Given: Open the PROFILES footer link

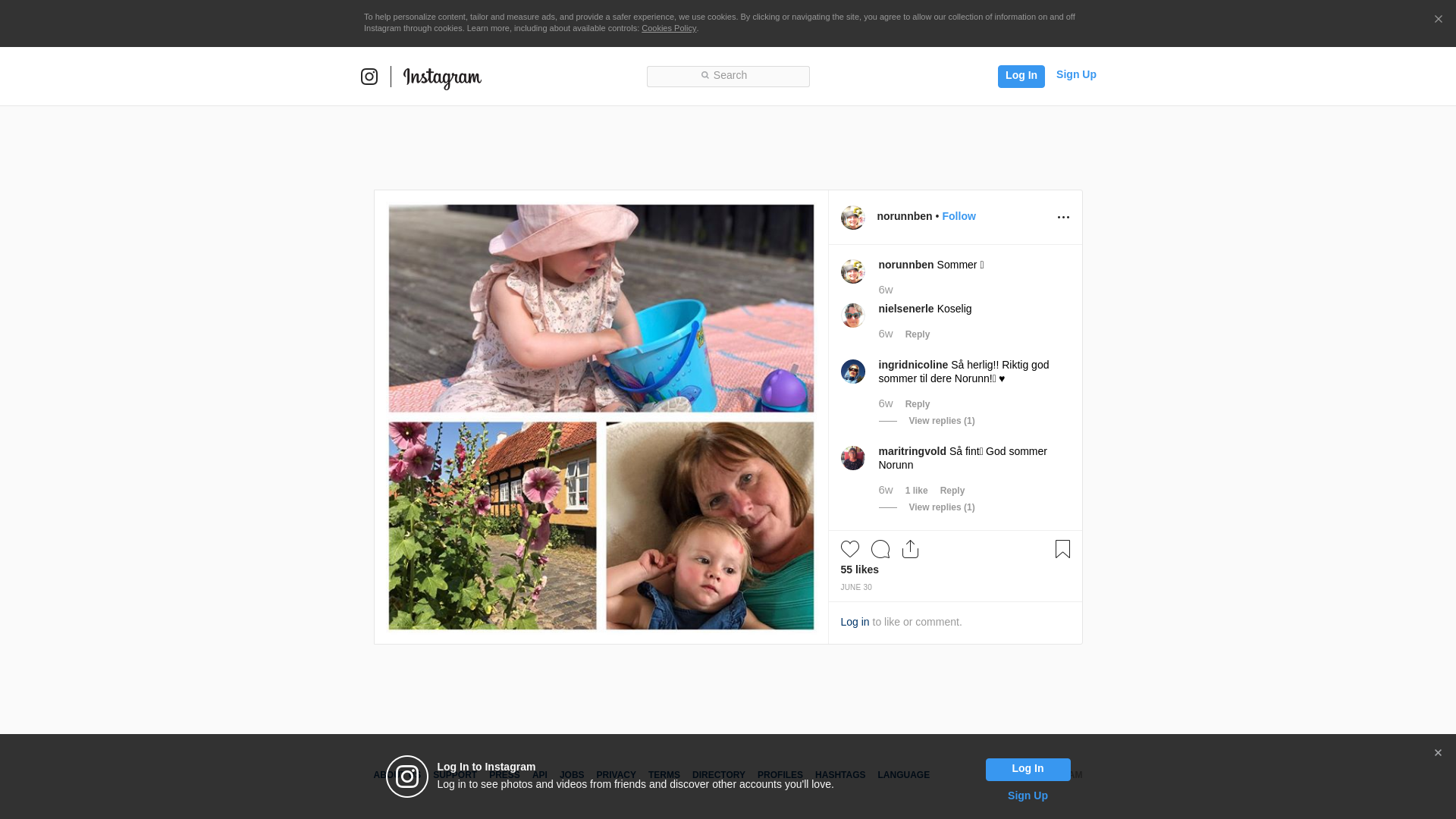Looking at the screenshot, I should [780, 775].
